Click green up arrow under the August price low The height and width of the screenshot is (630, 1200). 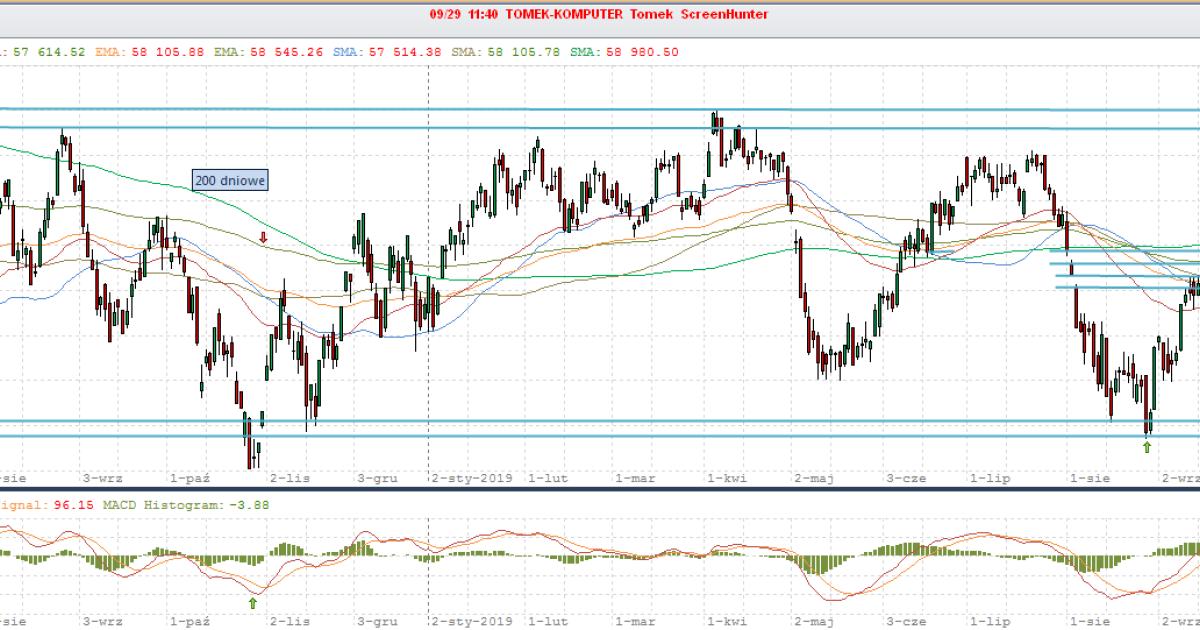pos(1147,447)
